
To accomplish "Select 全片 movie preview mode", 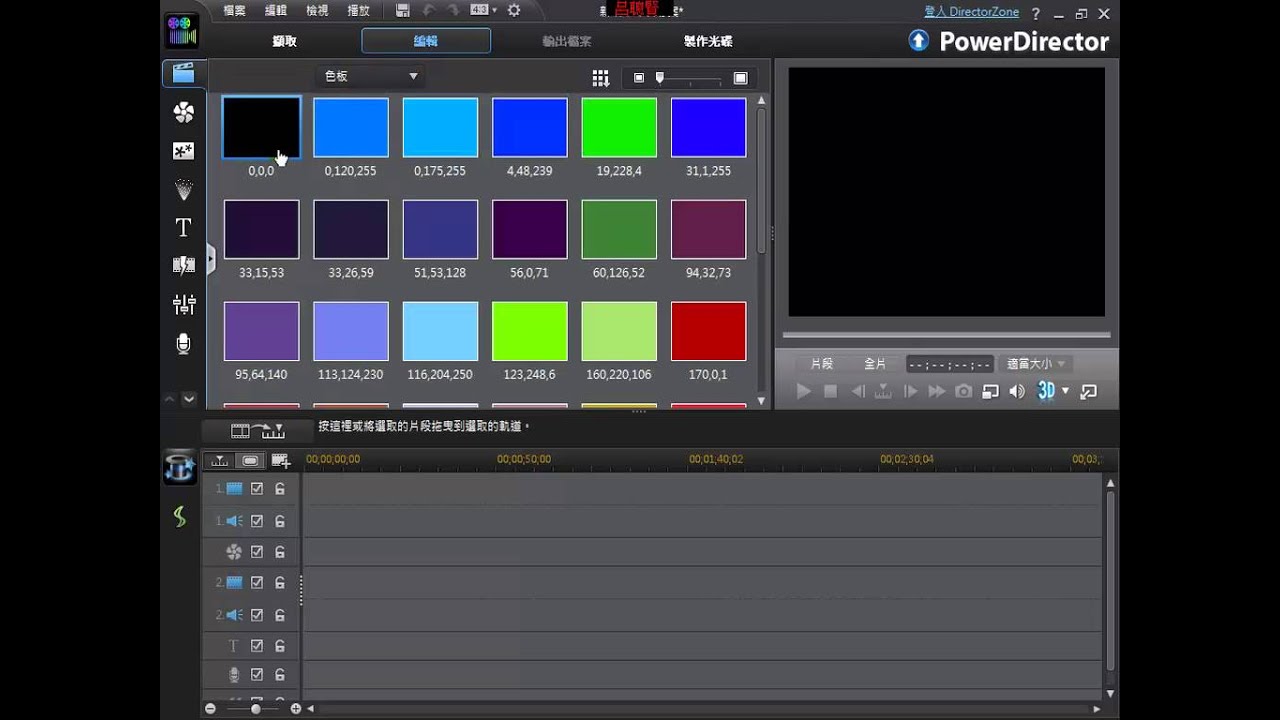I will tap(875, 364).
